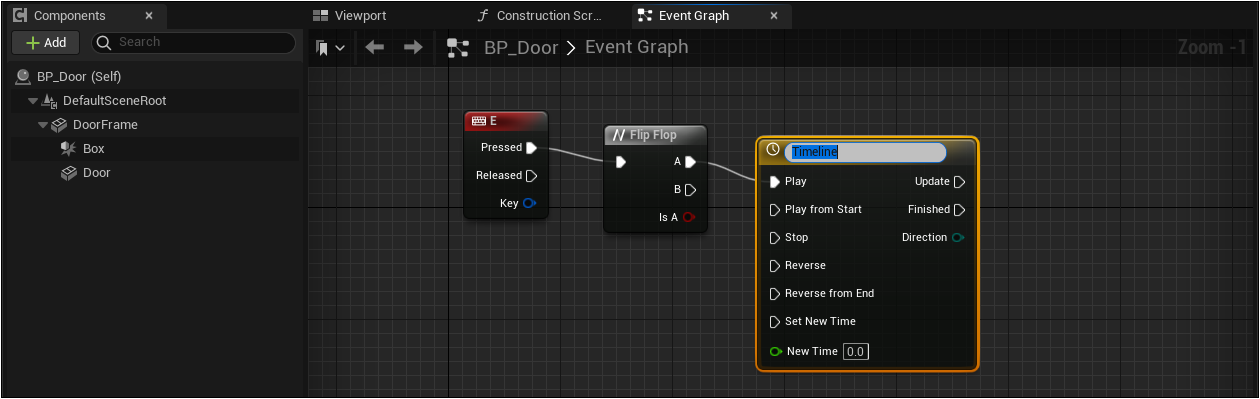Viewport: 1260px width, 399px height.
Task: Click the Timeline name text field
Action: pyautogui.click(x=865, y=152)
